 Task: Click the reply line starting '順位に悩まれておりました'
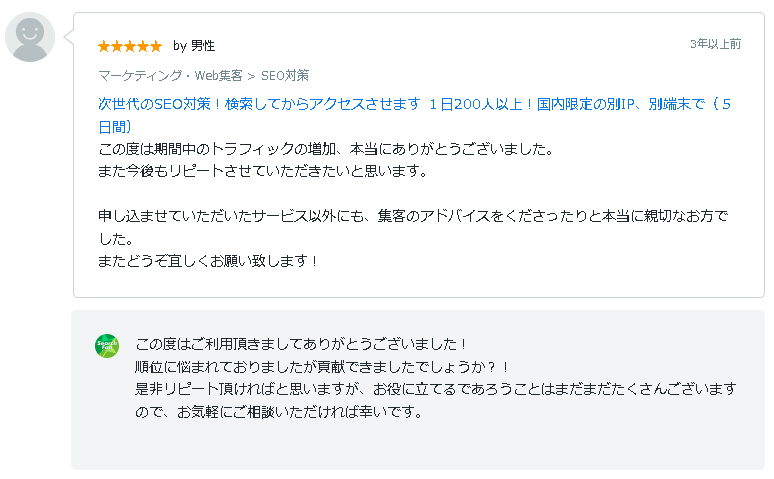tap(322, 367)
